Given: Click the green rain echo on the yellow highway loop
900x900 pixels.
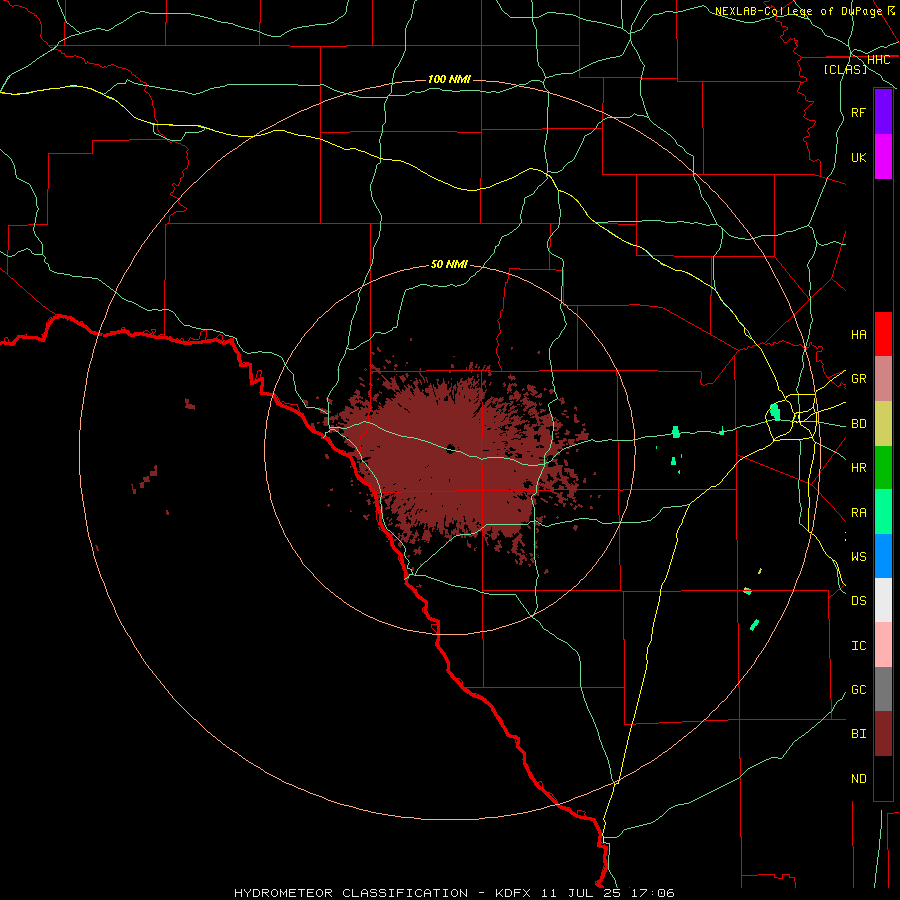Looking at the screenshot, I should pos(775,412).
